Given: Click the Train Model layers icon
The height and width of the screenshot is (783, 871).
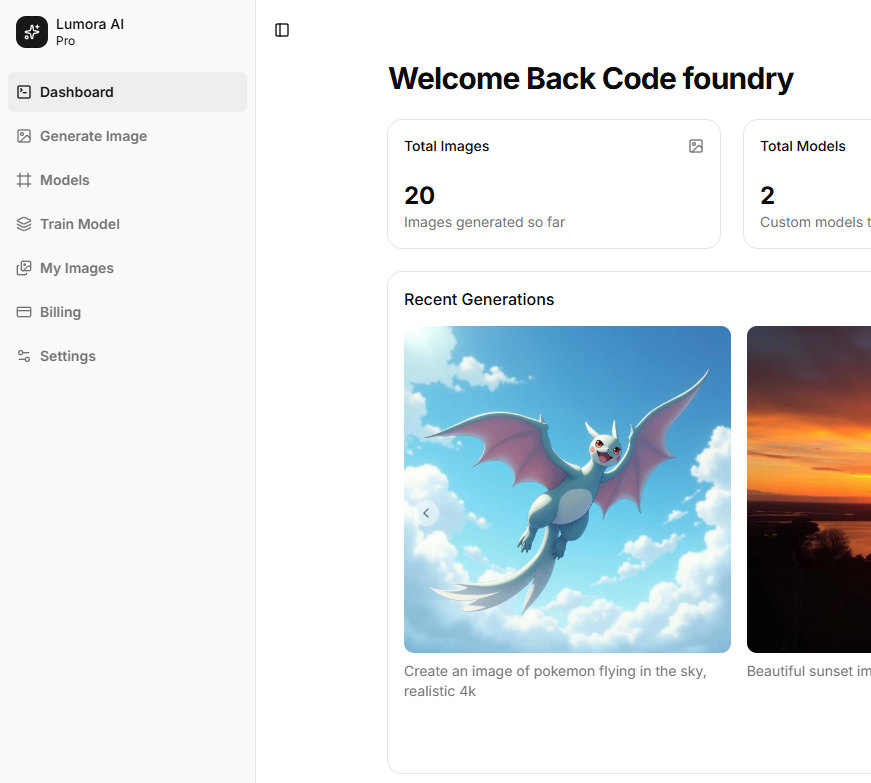Looking at the screenshot, I should coord(24,224).
